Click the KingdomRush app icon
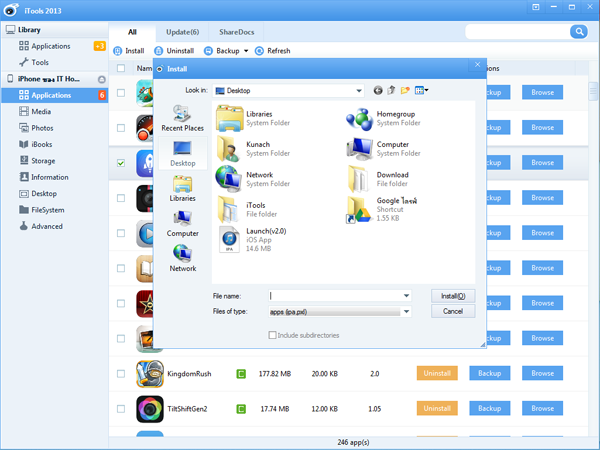600x450 pixels. pyautogui.click(x=150, y=373)
